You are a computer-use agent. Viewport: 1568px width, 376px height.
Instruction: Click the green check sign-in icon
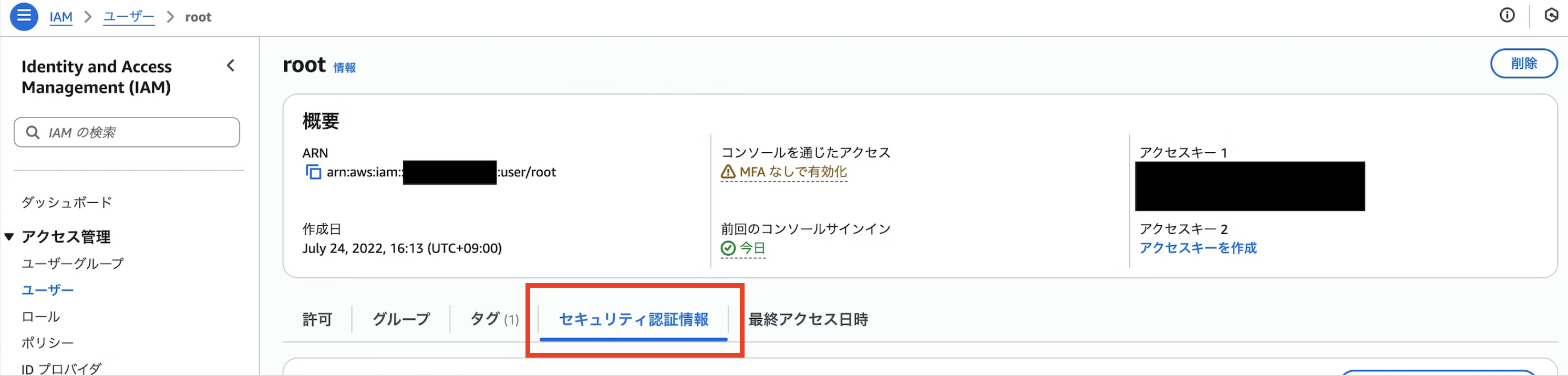point(728,248)
